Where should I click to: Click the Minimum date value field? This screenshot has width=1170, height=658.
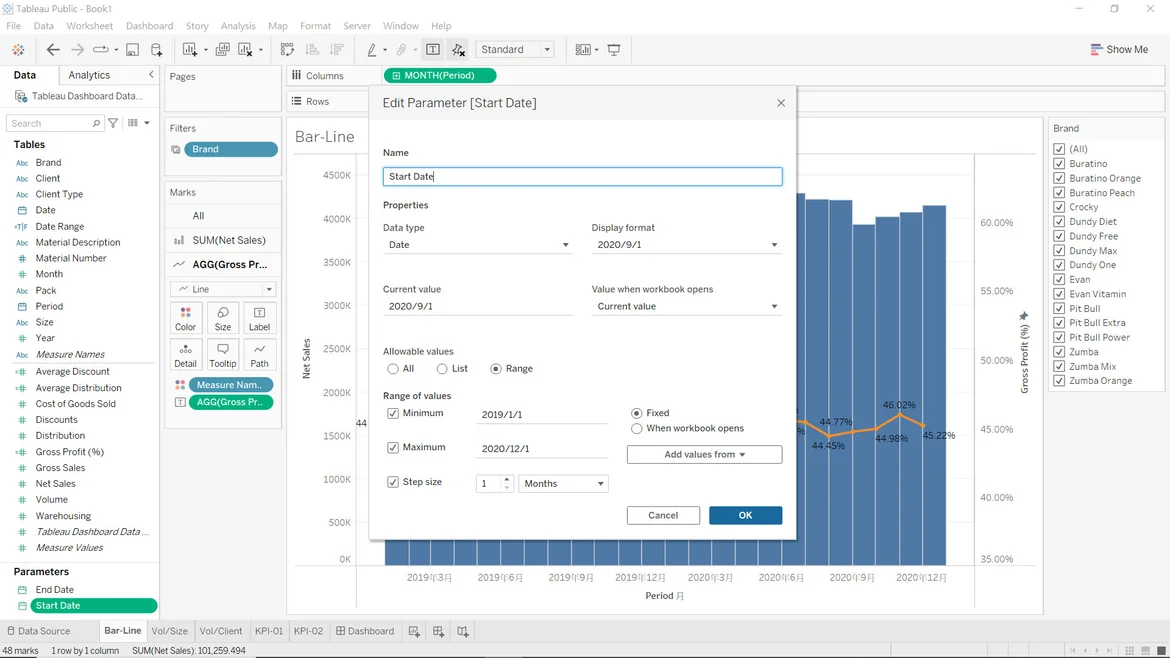(543, 415)
